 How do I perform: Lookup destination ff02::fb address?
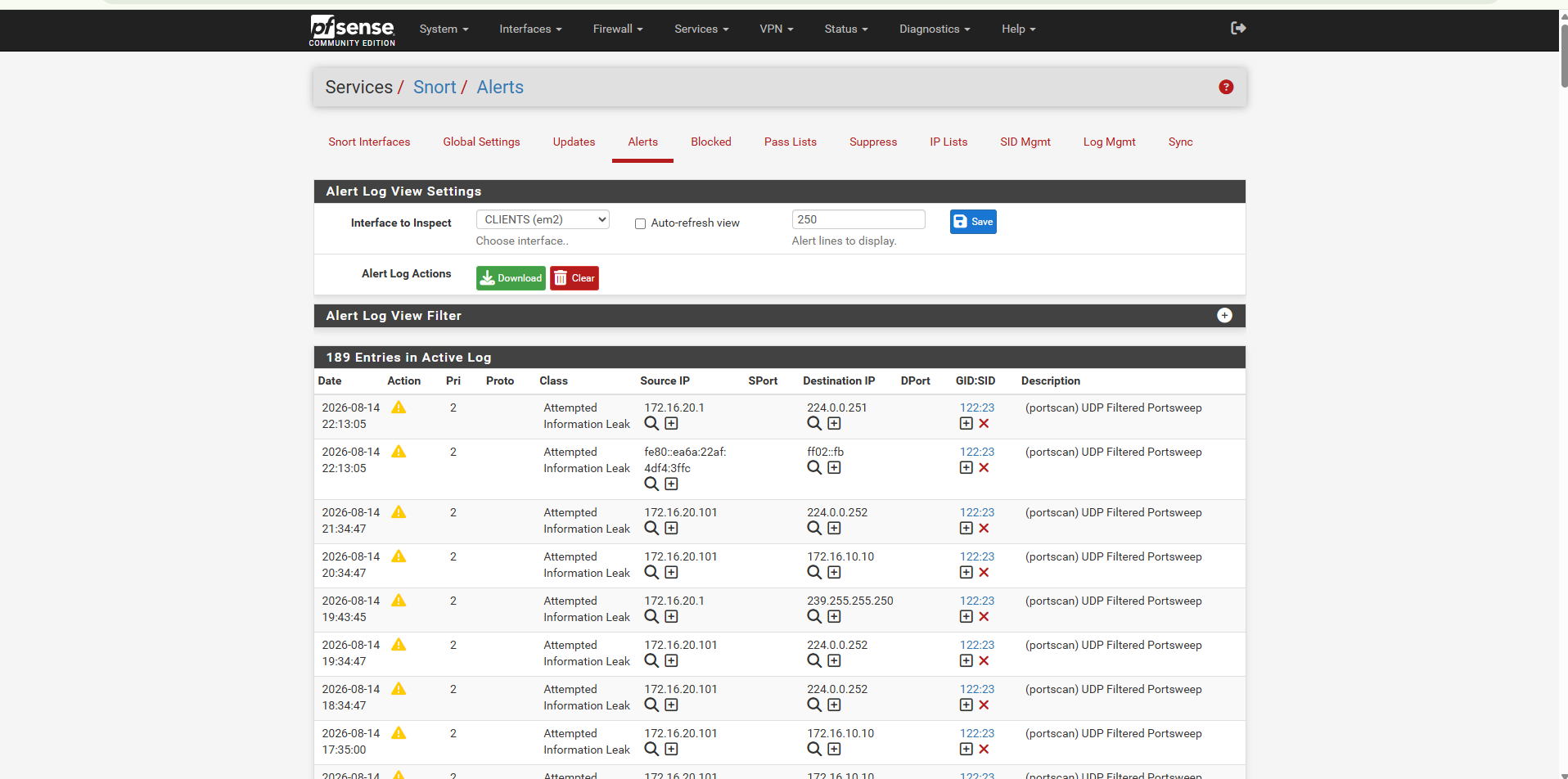(814, 468)
